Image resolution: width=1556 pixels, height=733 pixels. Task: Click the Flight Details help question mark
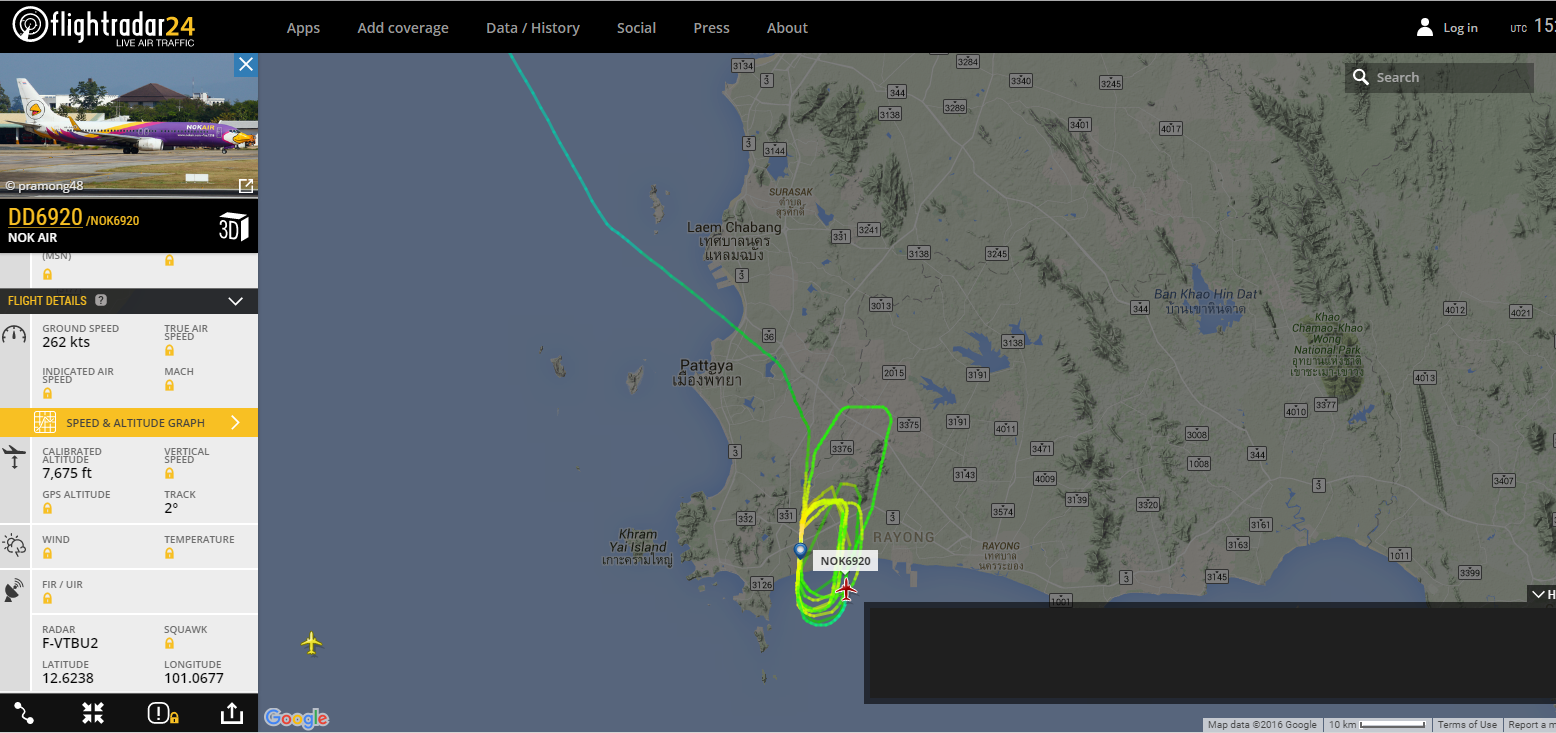(x=101, y=300)
